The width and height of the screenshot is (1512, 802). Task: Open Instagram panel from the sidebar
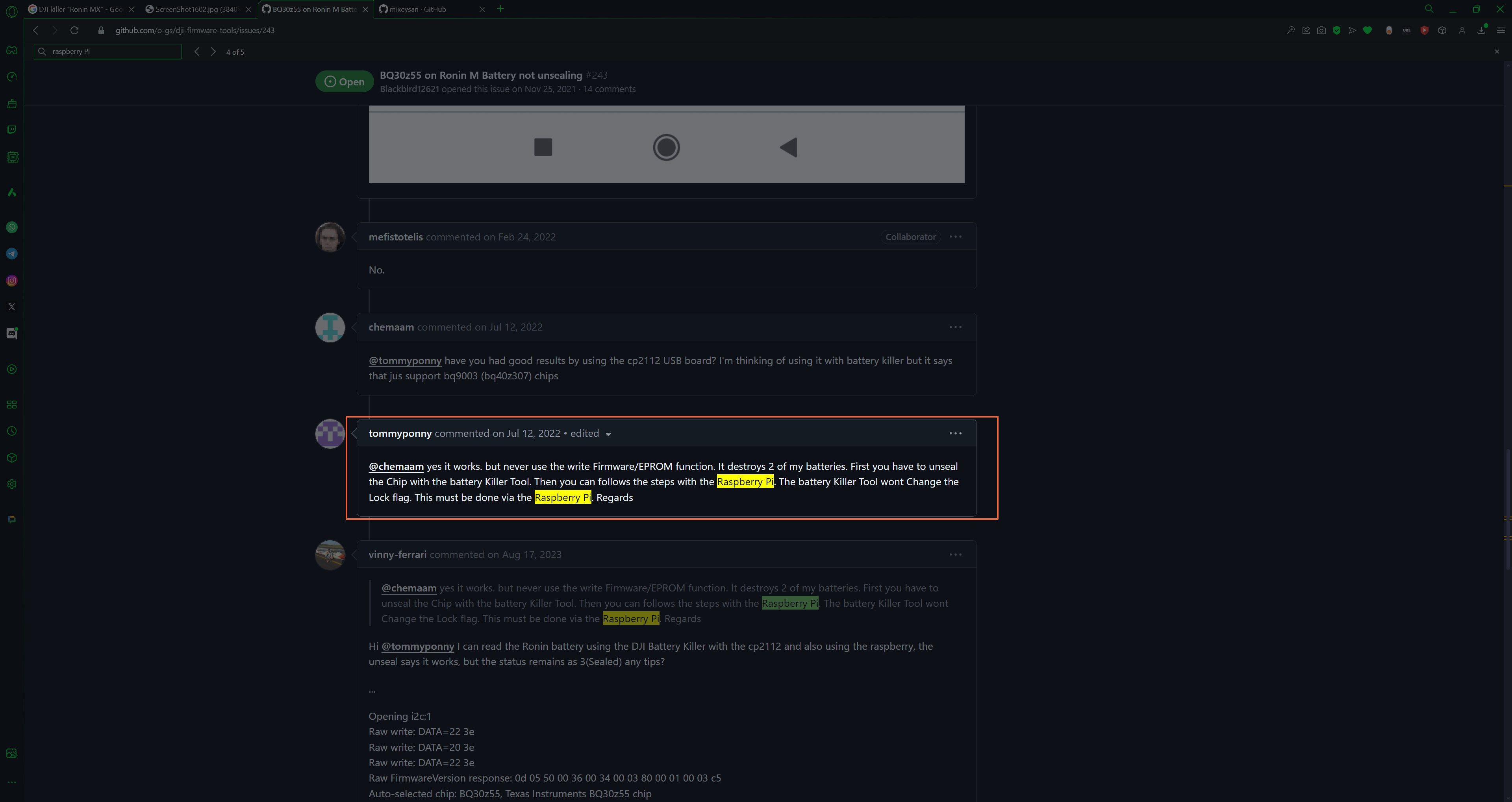[12, 281]
